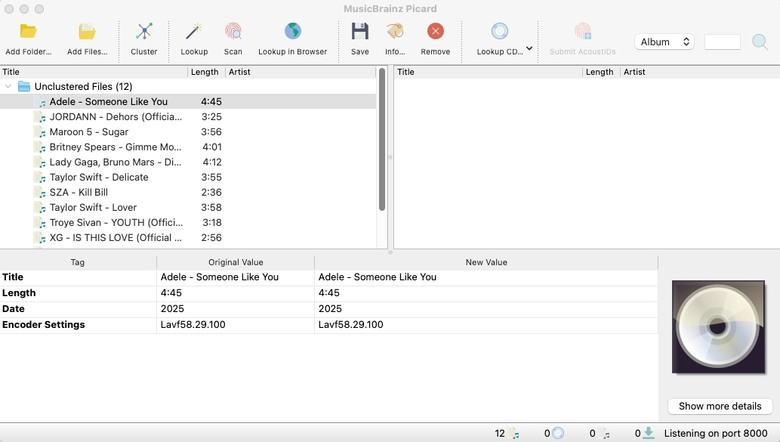Click the Lookup CD disc icon
Screen dimensions: 780x442
(499, 31)
